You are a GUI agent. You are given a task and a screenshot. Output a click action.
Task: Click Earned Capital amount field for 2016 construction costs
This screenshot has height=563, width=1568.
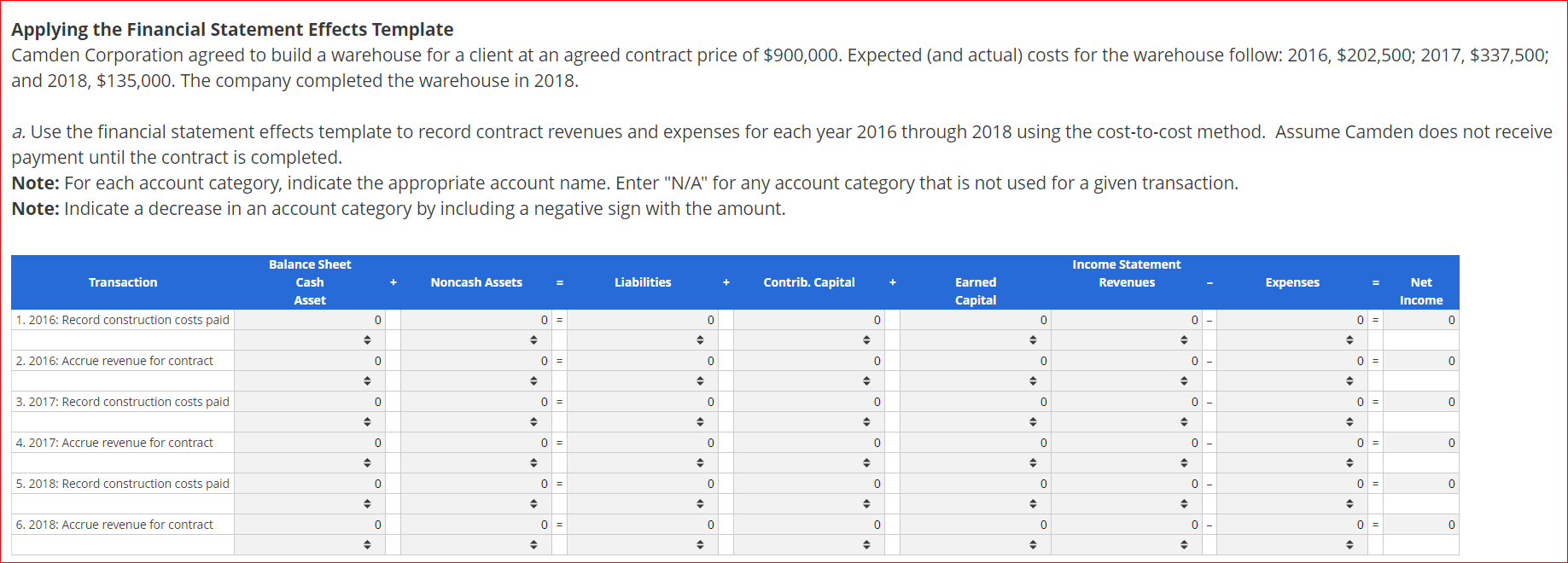(976, 320)
